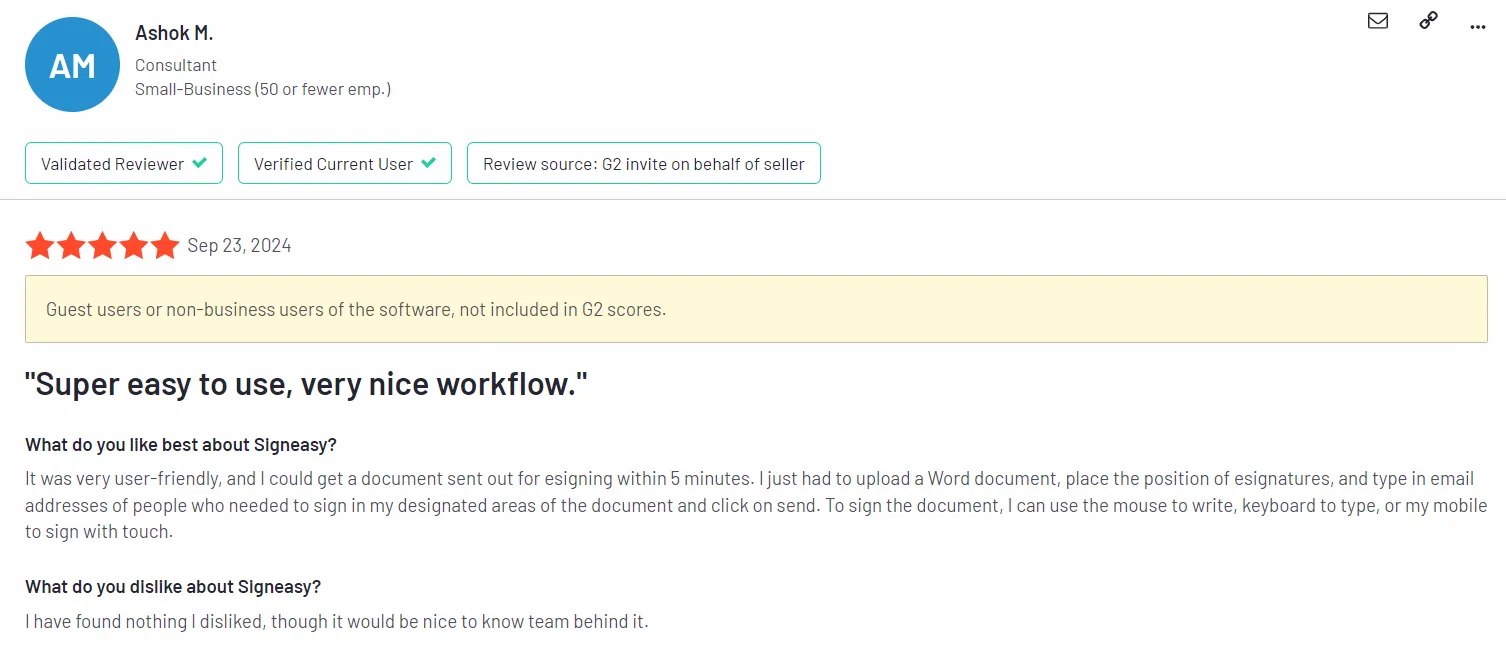This screenshot has width=1506, height=646.
Task: Open the three-dots more options menu
Action: click(1478, 27)
